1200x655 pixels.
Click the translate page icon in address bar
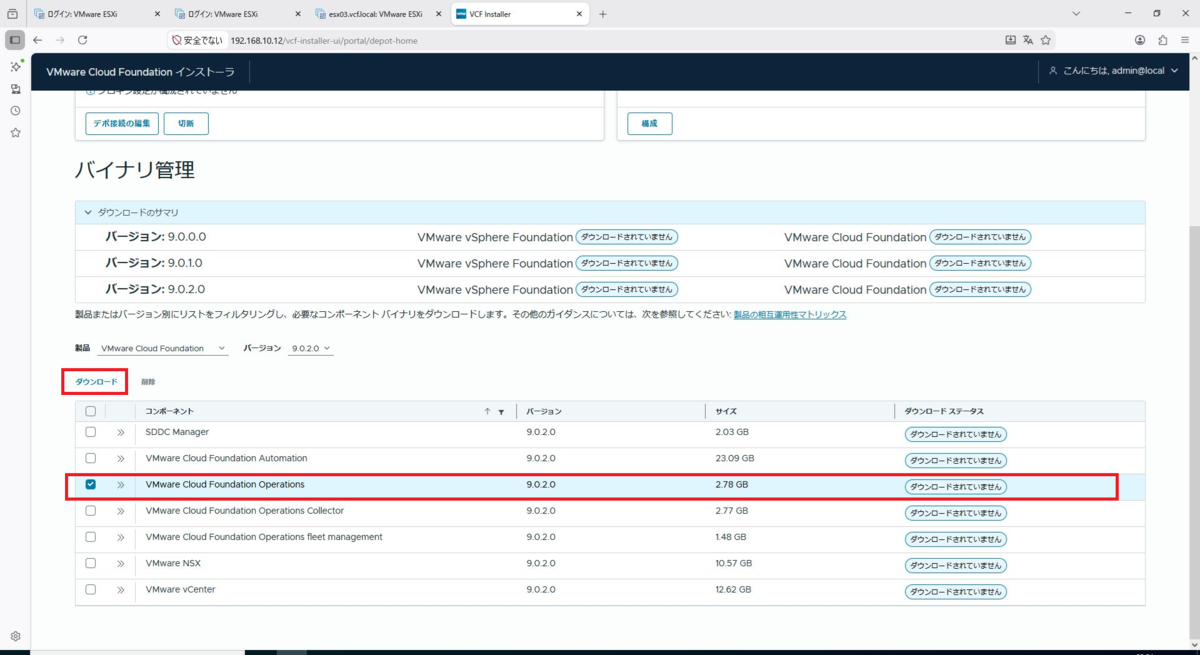click(x=1028, y=40)
